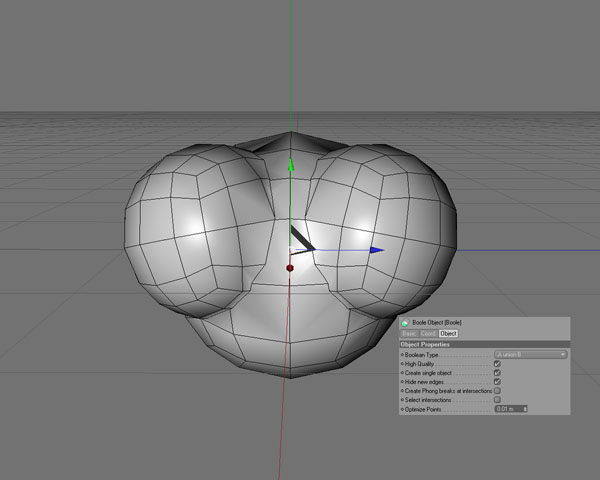Open the Boolean Type dropdown

click(x=531, y=354)
